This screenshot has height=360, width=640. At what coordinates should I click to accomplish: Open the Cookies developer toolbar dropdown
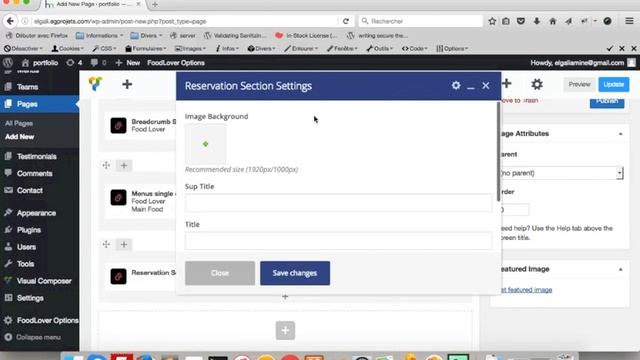click(68, 49)
